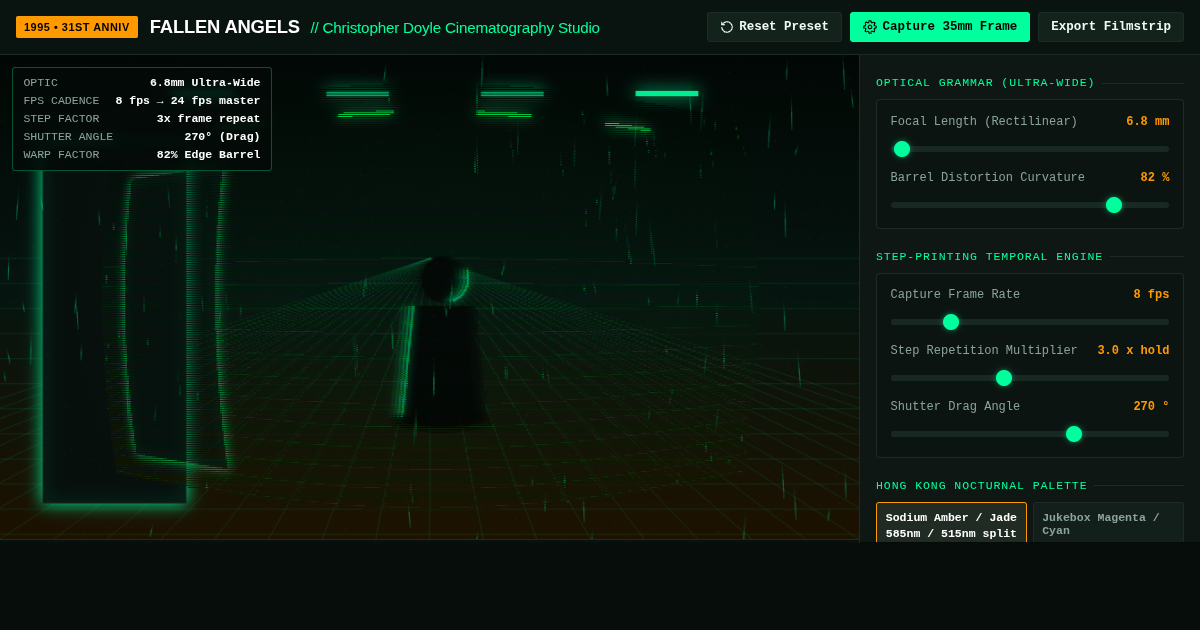Export the filmstrip
Screen dimensions: 1200x630
[x=1111, y=27]
